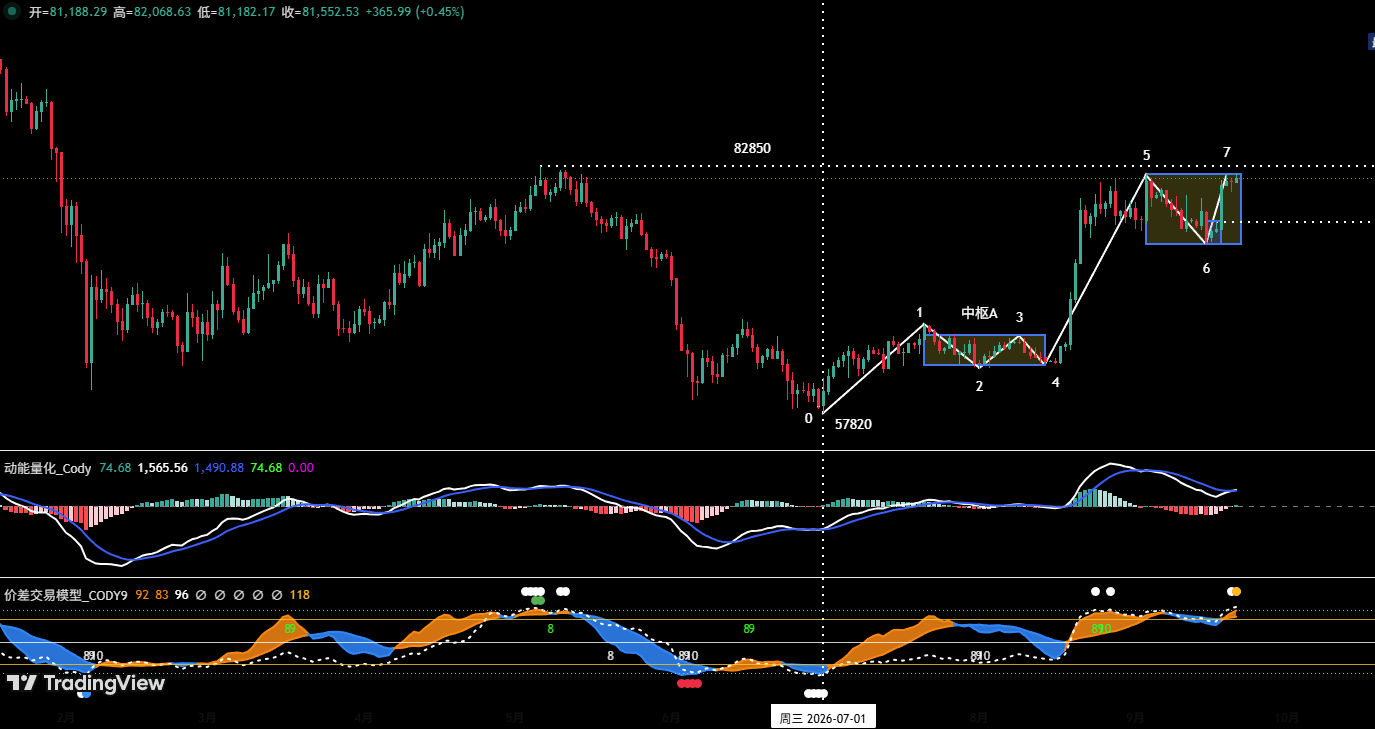Click the bright green 74.68 indicator value

point(266,468)
